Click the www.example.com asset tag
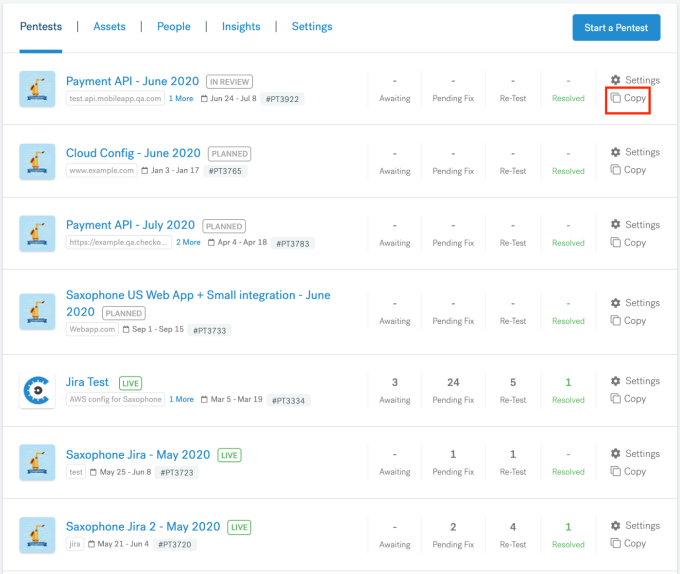This screenshot has width=680, height=574. (101, 170)
